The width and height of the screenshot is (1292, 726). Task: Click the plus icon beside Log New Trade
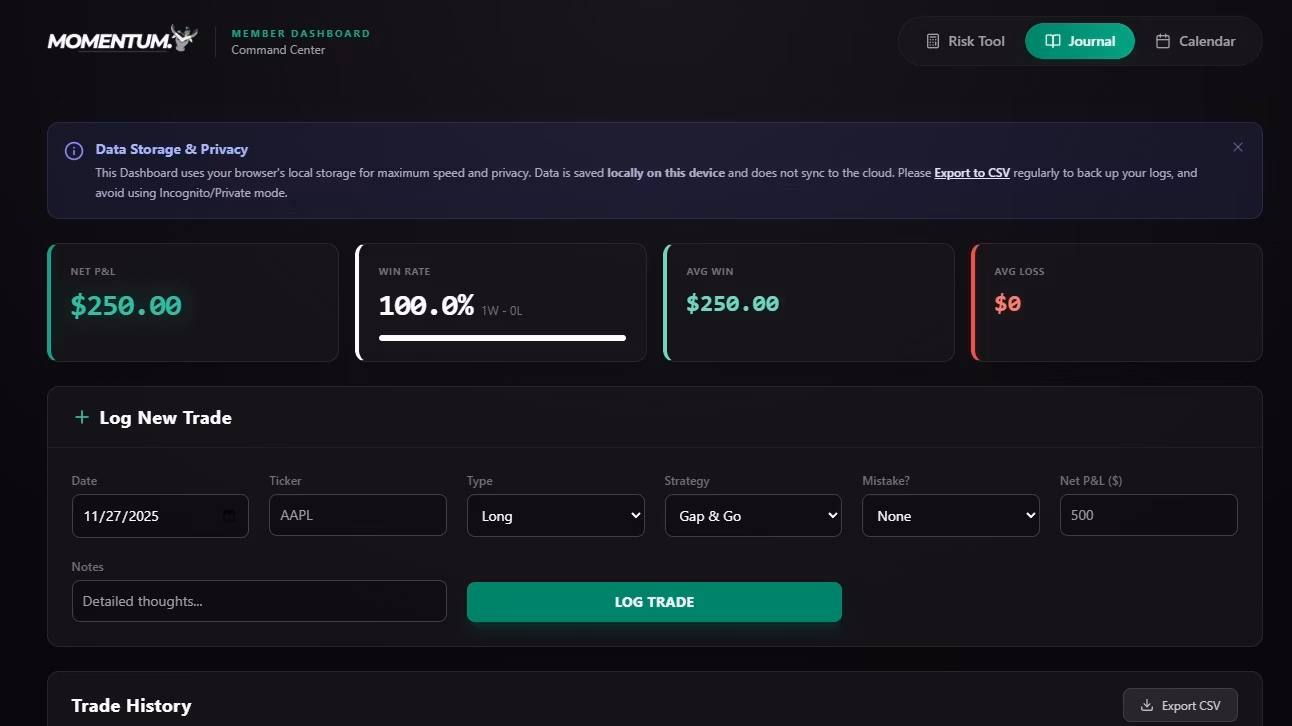pos(82,417)
